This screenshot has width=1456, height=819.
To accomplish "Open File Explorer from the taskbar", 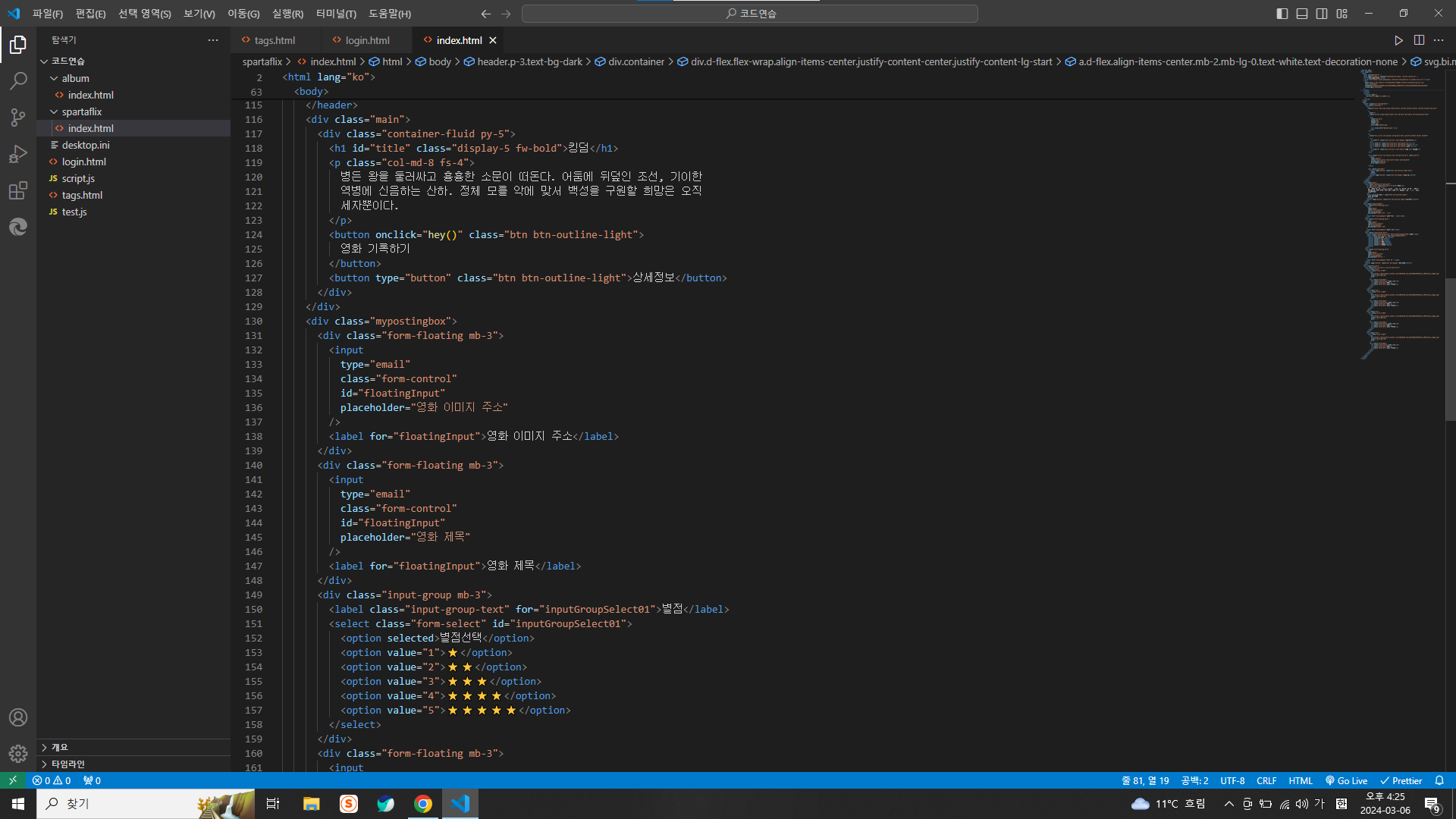I will click(312, 804).
